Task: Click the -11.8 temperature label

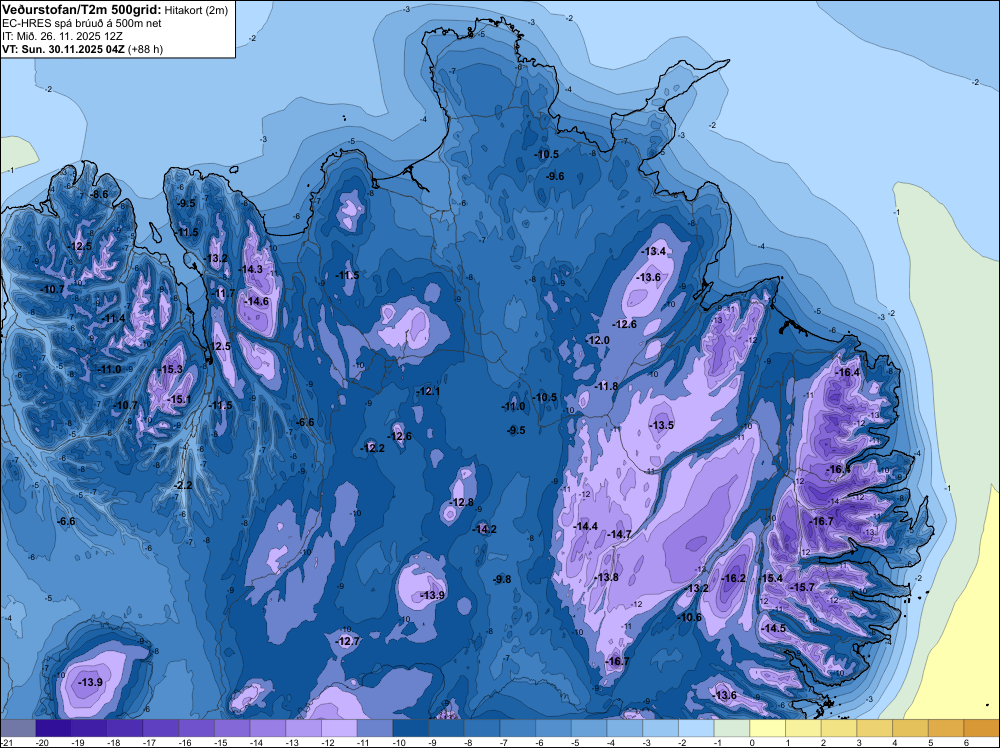Action: 607,386
